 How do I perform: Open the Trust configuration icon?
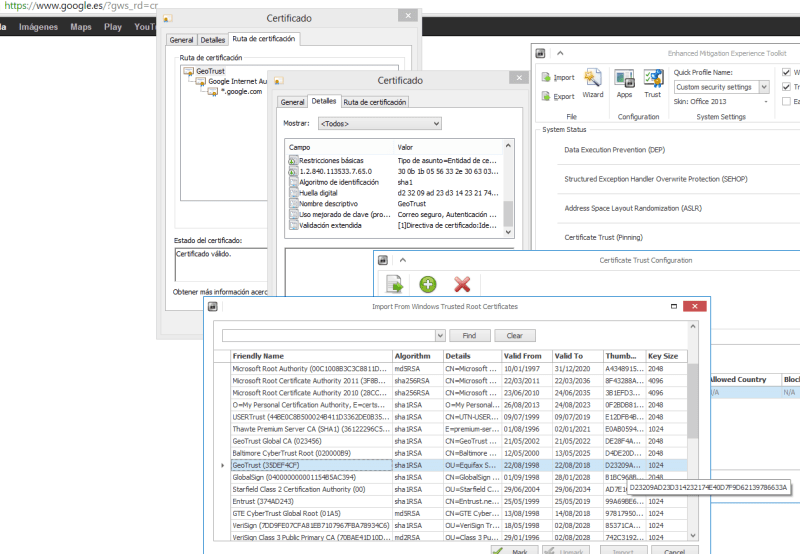[x=654, y=79]
